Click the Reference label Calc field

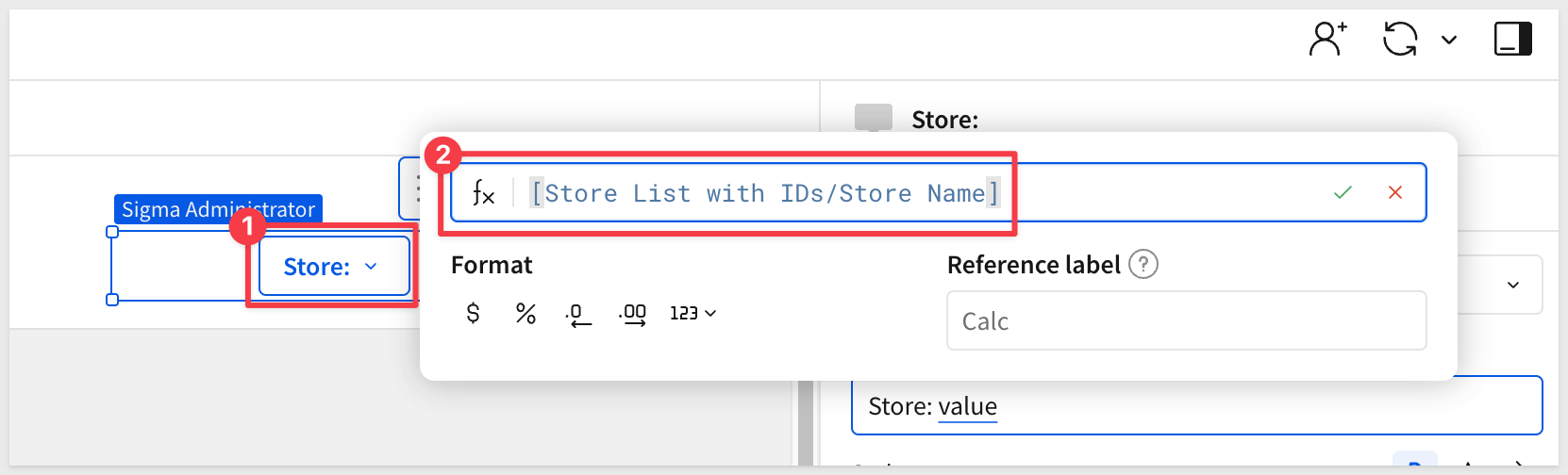1186,321
